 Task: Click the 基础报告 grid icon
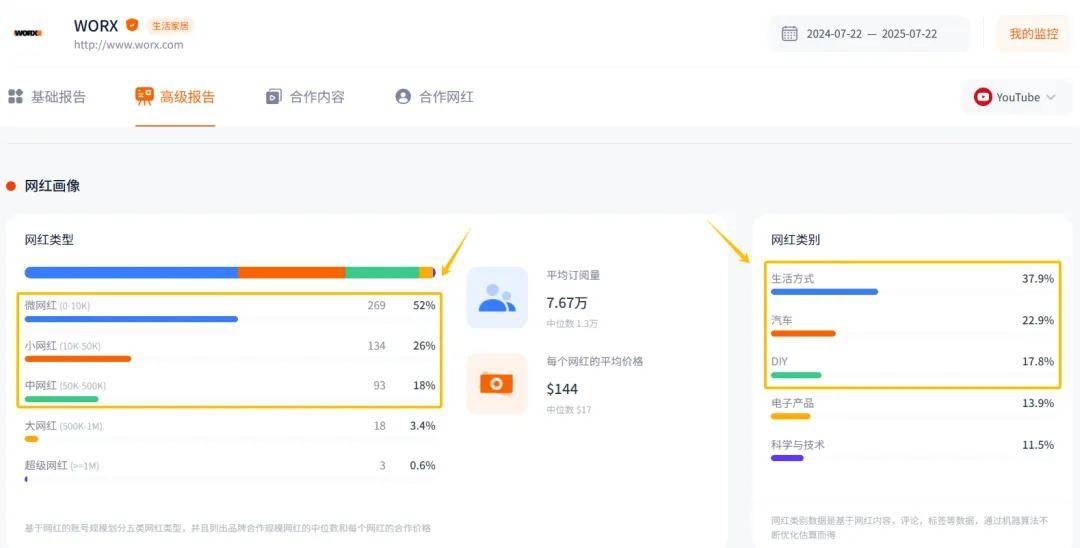coord(15,96)
